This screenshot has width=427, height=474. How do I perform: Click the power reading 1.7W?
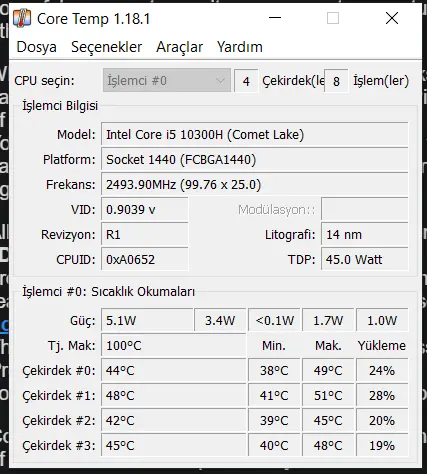coord(328,321)
